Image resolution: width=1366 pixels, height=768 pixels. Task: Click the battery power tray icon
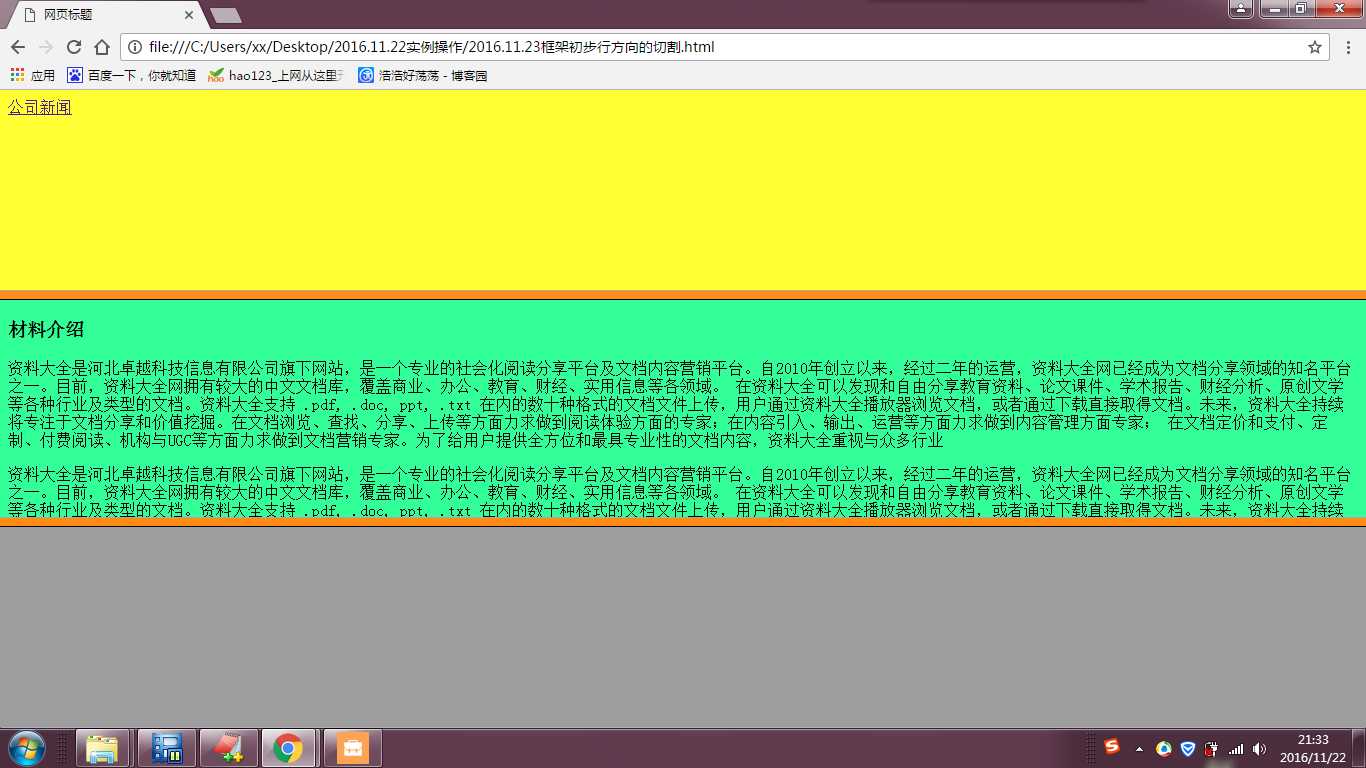coord(1212,748)
